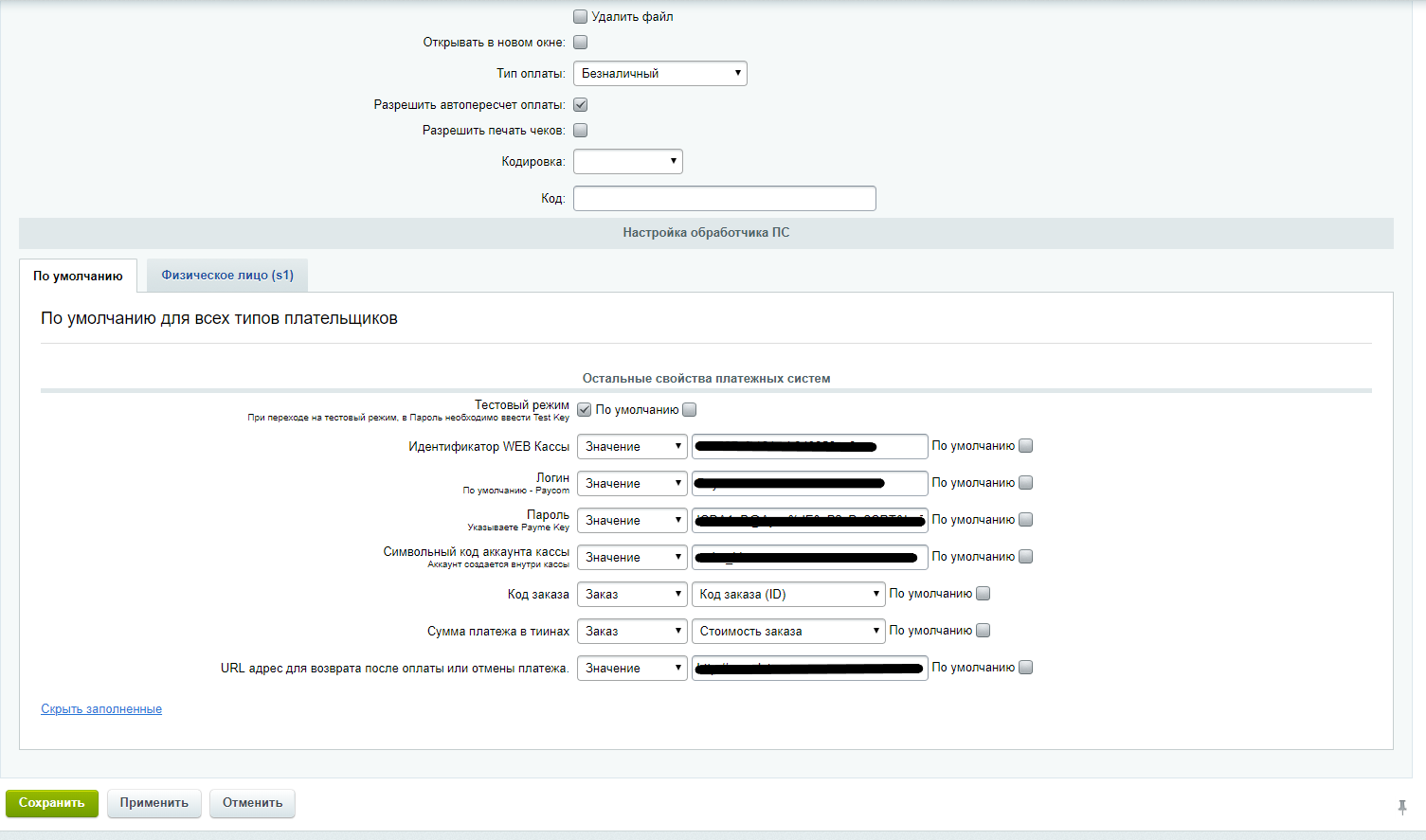The width and height of the screenshot is (1426, 840).
Task: Toggle По умолчанию for Код заказа row
Action: (983, 593)
